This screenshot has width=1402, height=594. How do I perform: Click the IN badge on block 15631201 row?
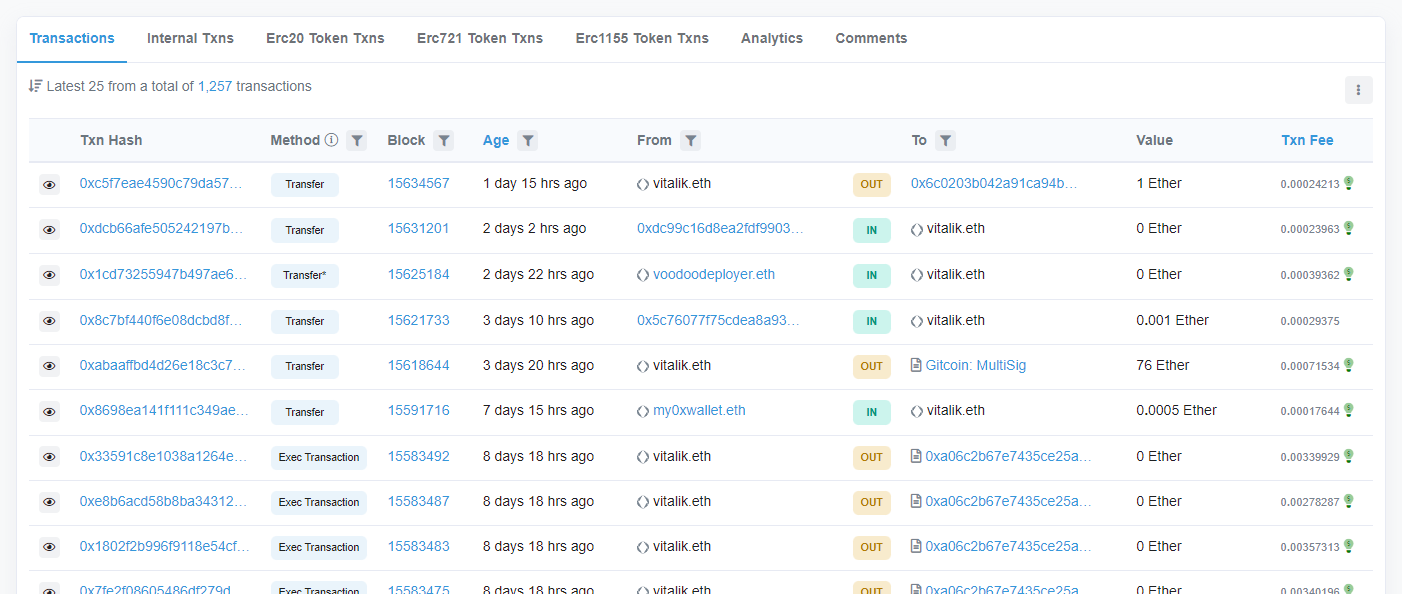pos(871,230)
